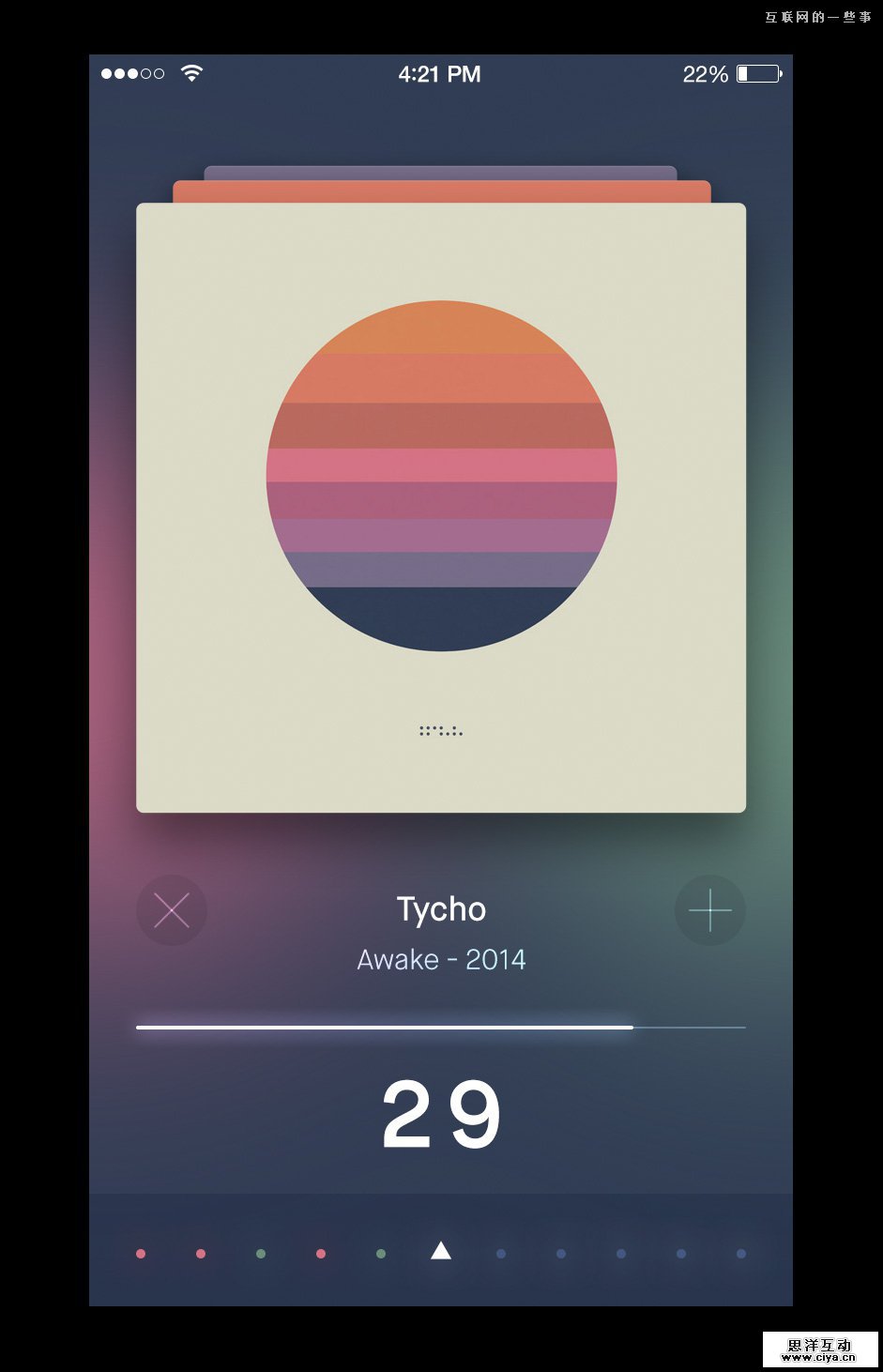Tap the last blue dot in pager
This screenshot has width=883, height=1372.
click(741, 1254)
